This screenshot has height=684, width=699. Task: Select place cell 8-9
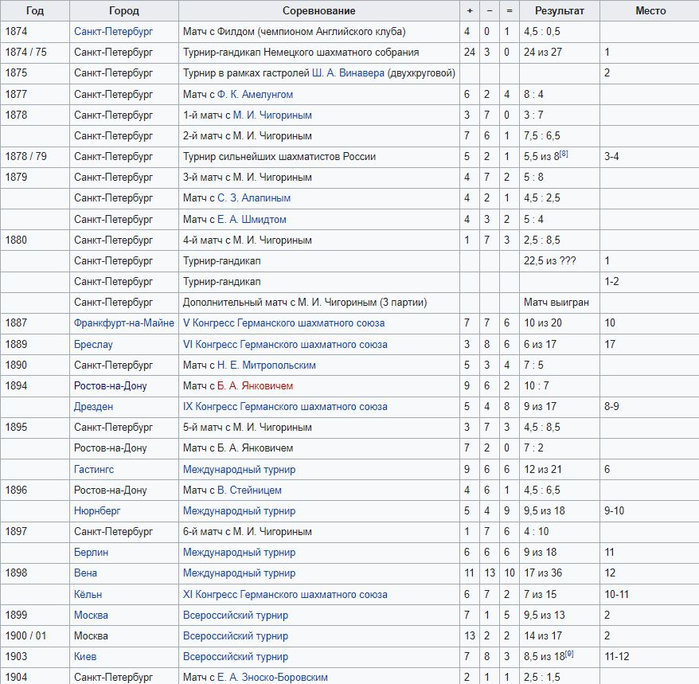coord(650,407)
